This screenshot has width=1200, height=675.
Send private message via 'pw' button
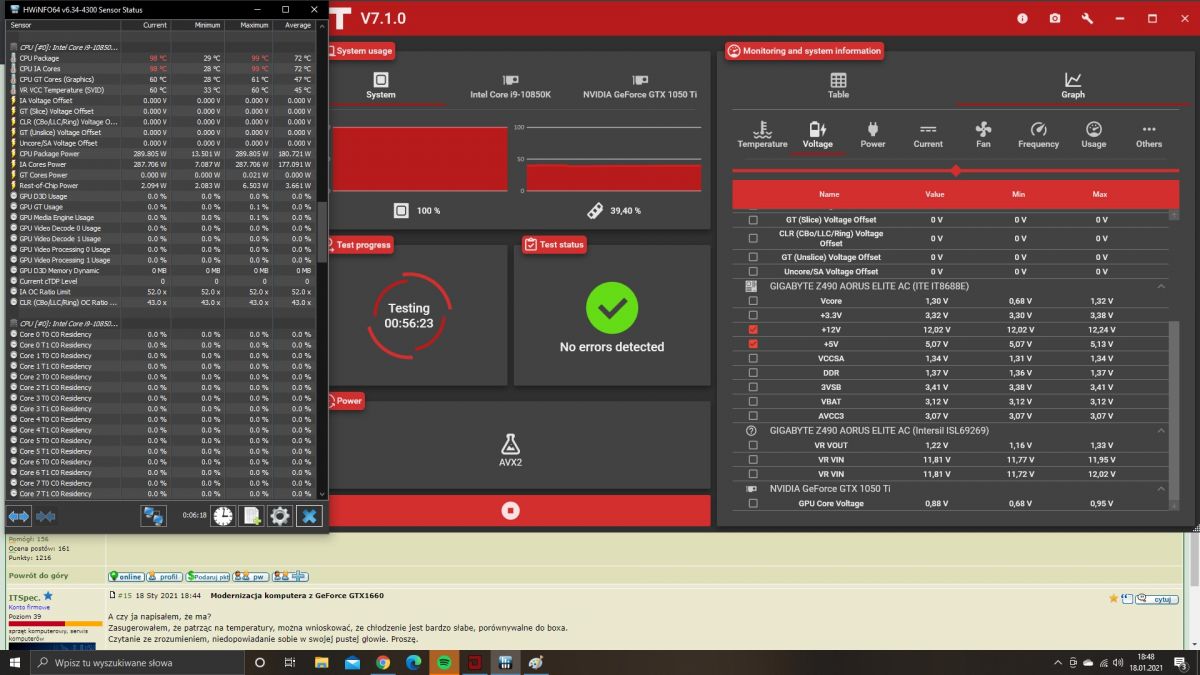coord(251,577)
